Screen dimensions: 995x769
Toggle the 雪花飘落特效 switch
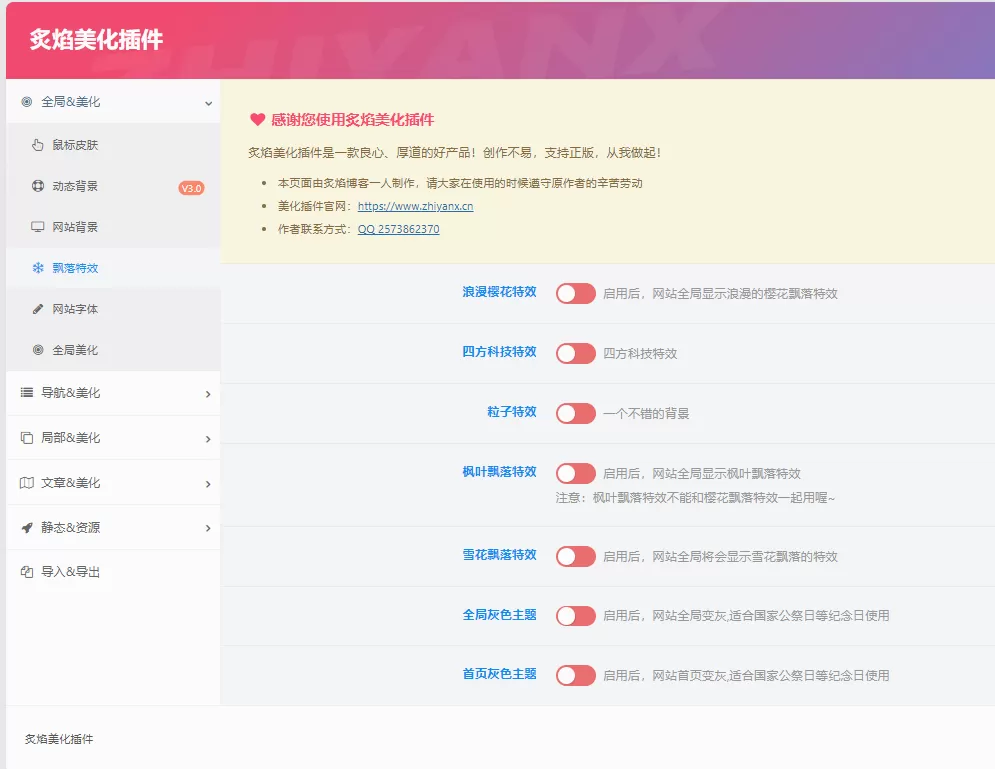[x=575, y=556]
